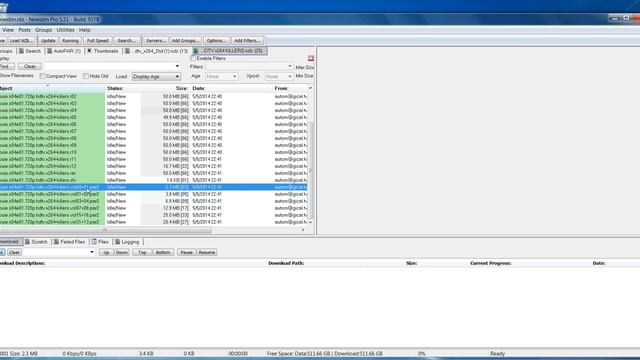Expand the Find text combo box arrow
Image resolution: width=640 pixels, height=360 pixels.
pyautogui.click(x=177, y=66)
